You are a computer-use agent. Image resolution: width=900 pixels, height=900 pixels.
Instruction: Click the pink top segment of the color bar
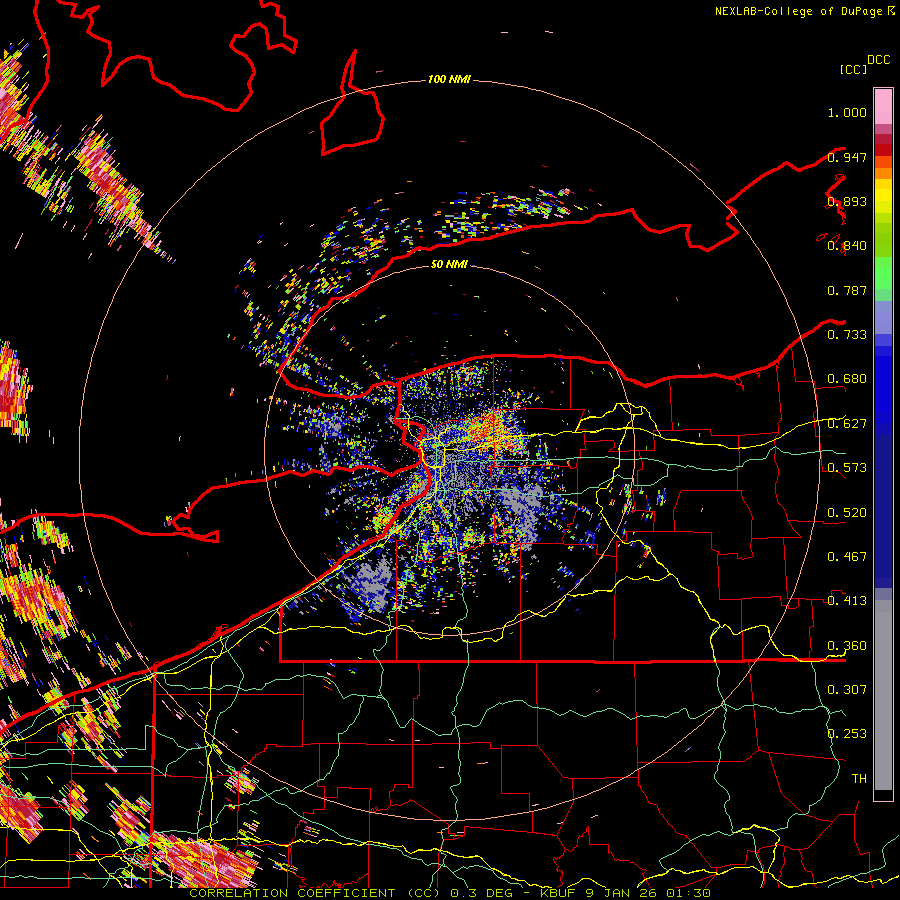883,106
